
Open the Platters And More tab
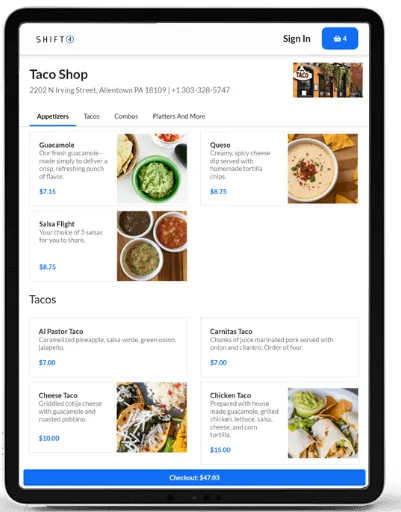(x=179, y=116)
